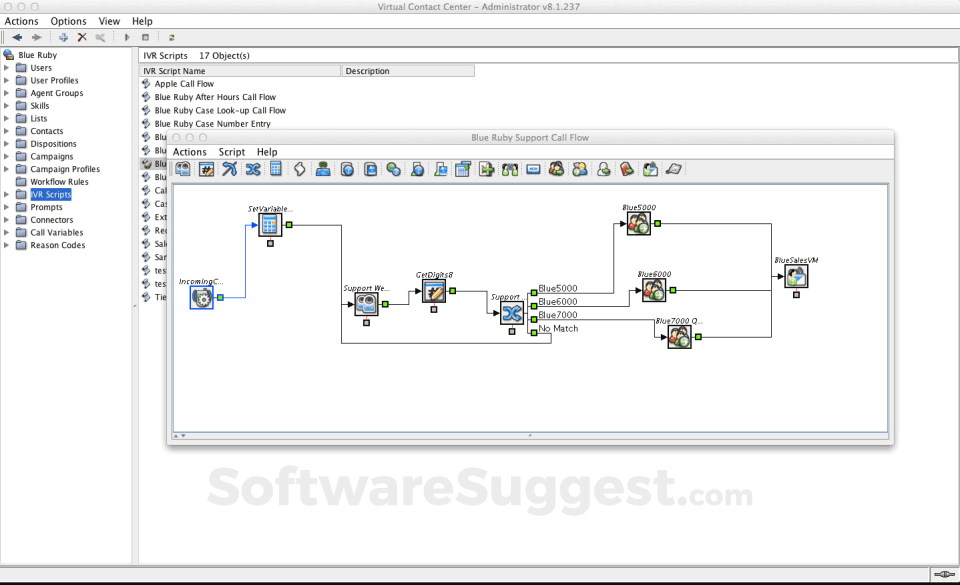Expand the Campaigns folder node
Viewport: 960px width, 585px height.
7,157
